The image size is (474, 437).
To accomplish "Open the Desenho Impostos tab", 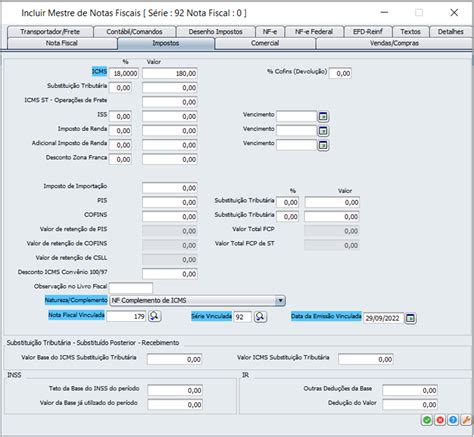I will coord(215,32).
